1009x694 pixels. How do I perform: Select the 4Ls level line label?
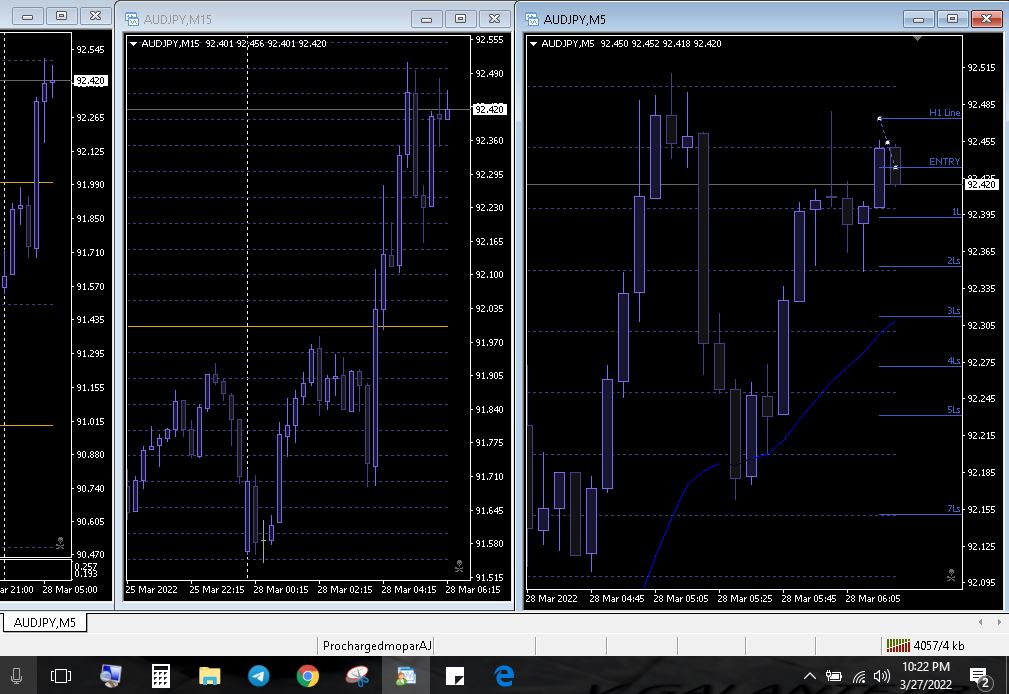(x=953, y=361)
